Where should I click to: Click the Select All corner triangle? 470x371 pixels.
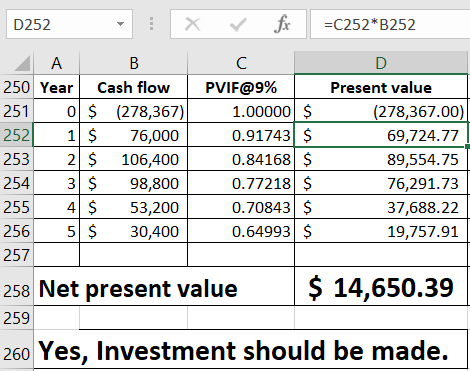click(x=22, y=63)
